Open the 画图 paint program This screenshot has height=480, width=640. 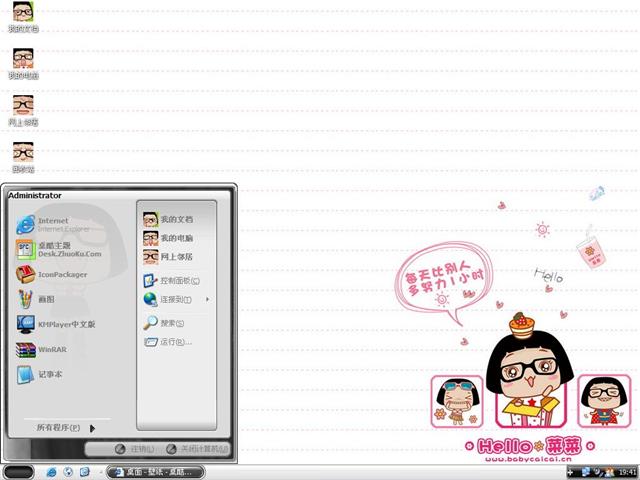pyautogui.click(x=36, y=299)
